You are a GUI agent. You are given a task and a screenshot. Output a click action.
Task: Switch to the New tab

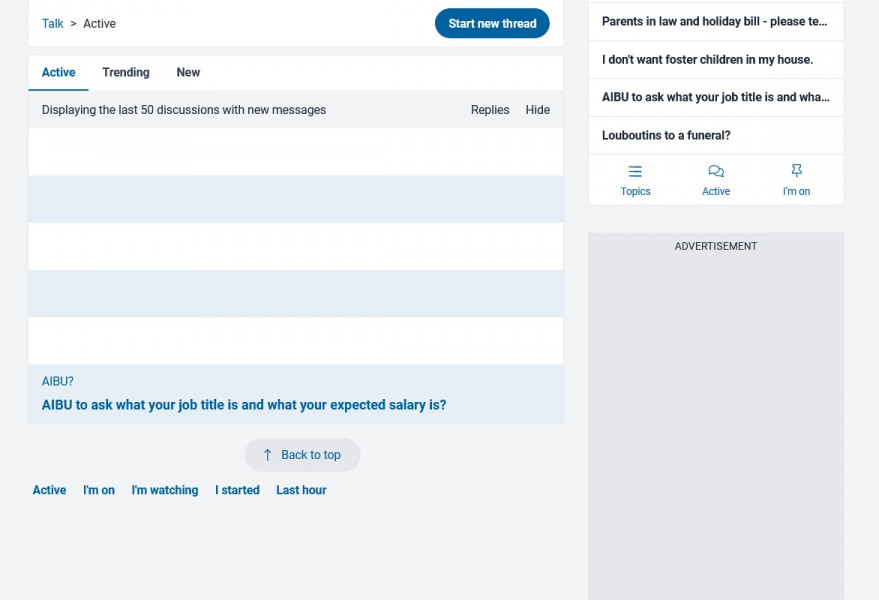188,73
